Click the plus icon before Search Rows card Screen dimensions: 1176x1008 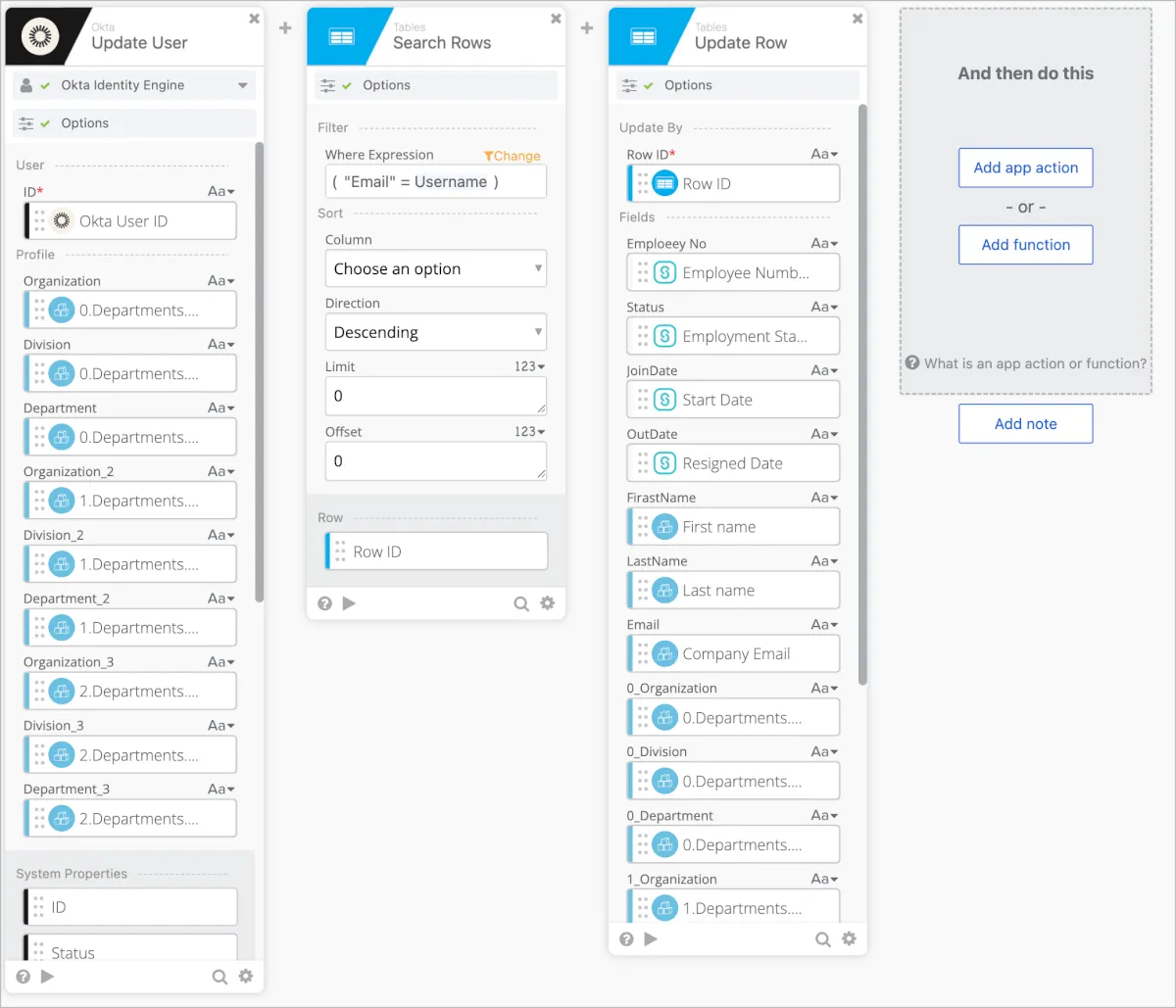285,28
